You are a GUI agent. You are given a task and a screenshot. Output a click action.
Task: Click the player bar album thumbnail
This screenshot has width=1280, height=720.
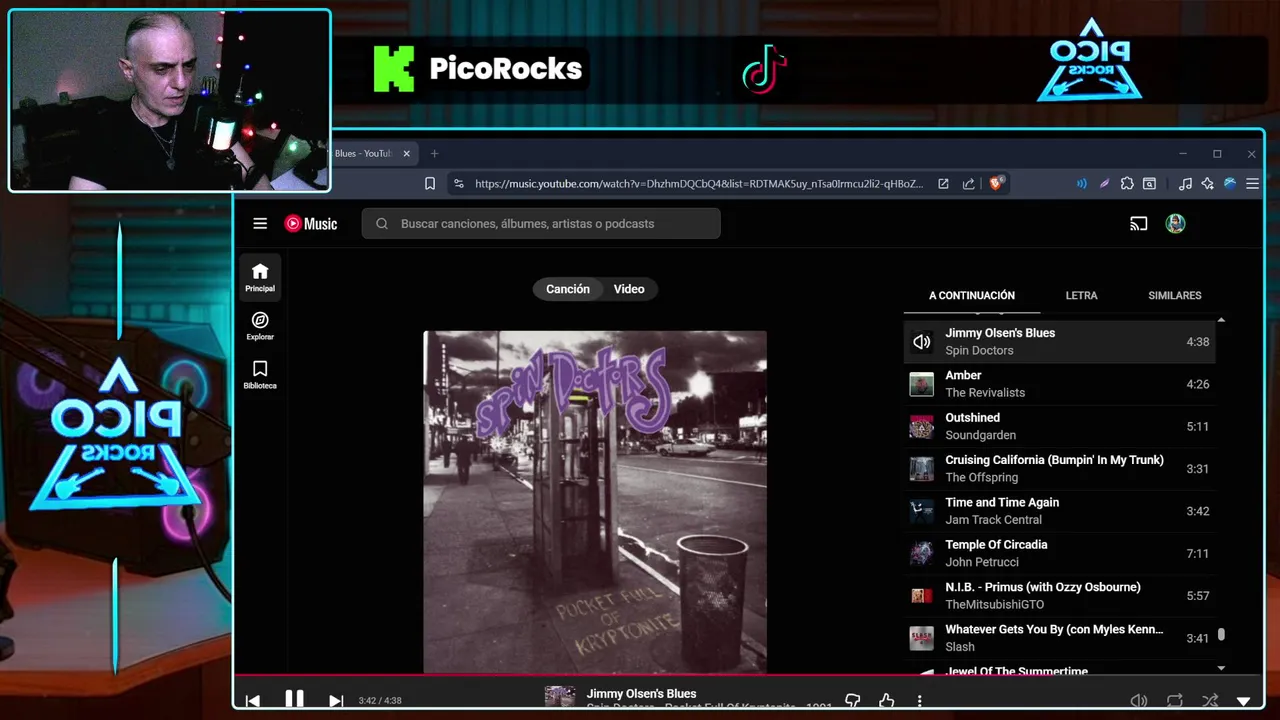tap(560, 698)
